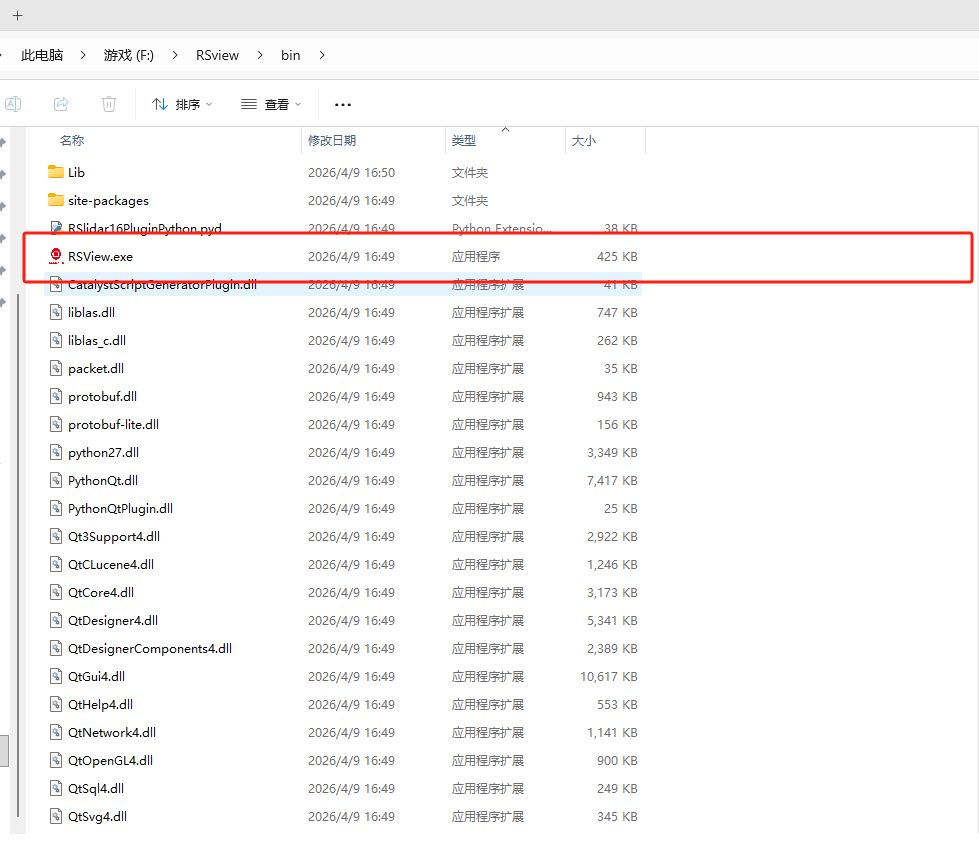Select the RSView.exe application icon
Viewport: 979px width, 853px height.
(56, 256)
